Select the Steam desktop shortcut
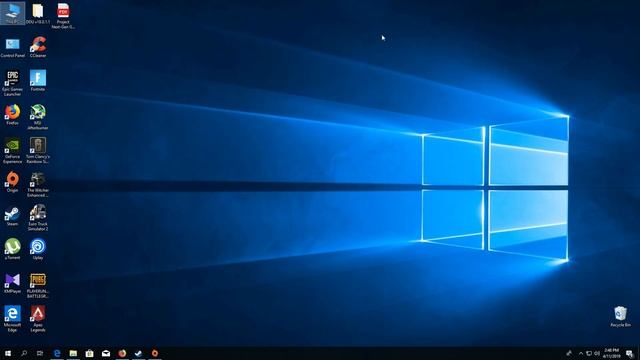 tap(12, 216)
